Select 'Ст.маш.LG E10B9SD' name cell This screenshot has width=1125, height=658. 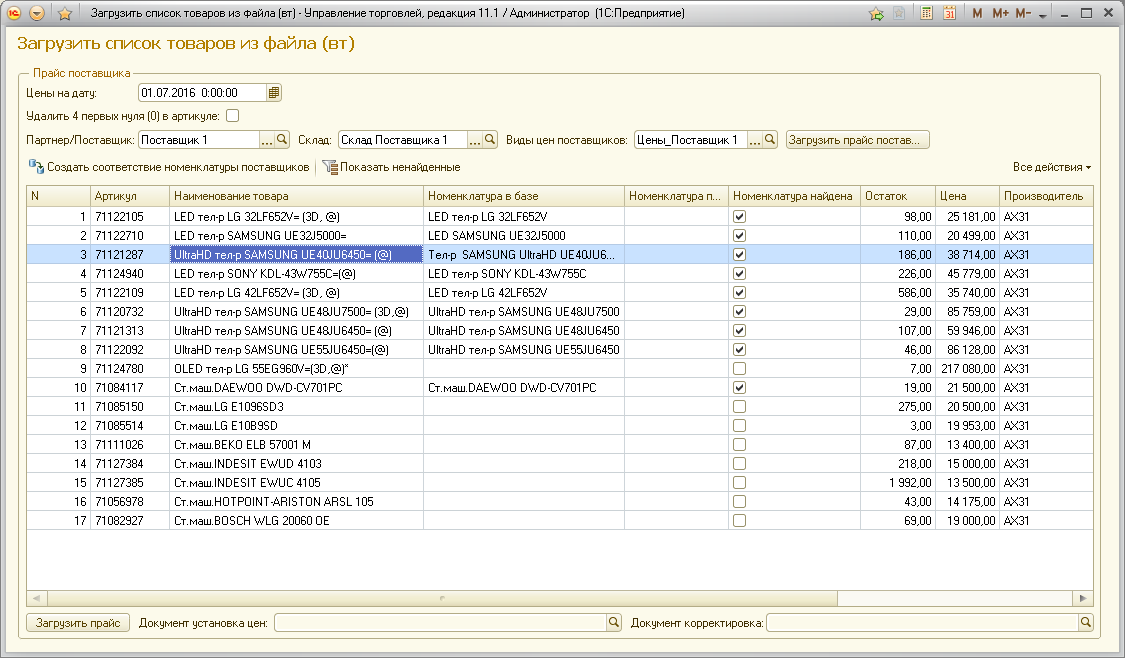click(x=296, y=426)
